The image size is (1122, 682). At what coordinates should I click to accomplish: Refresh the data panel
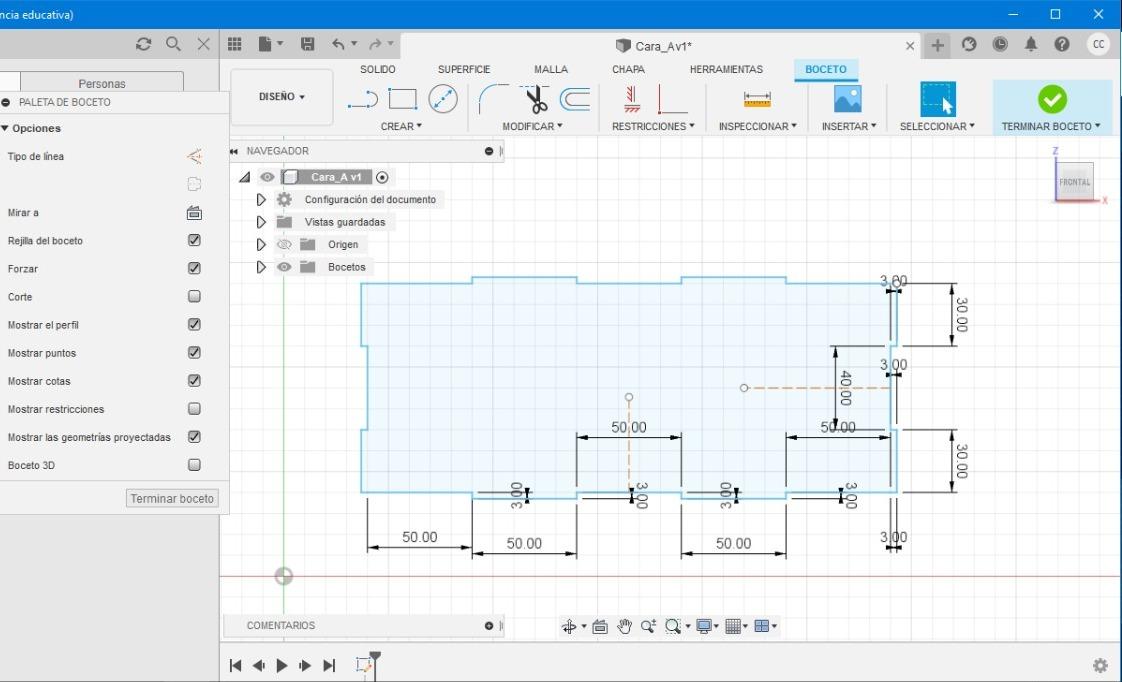[x=144, y=44]
